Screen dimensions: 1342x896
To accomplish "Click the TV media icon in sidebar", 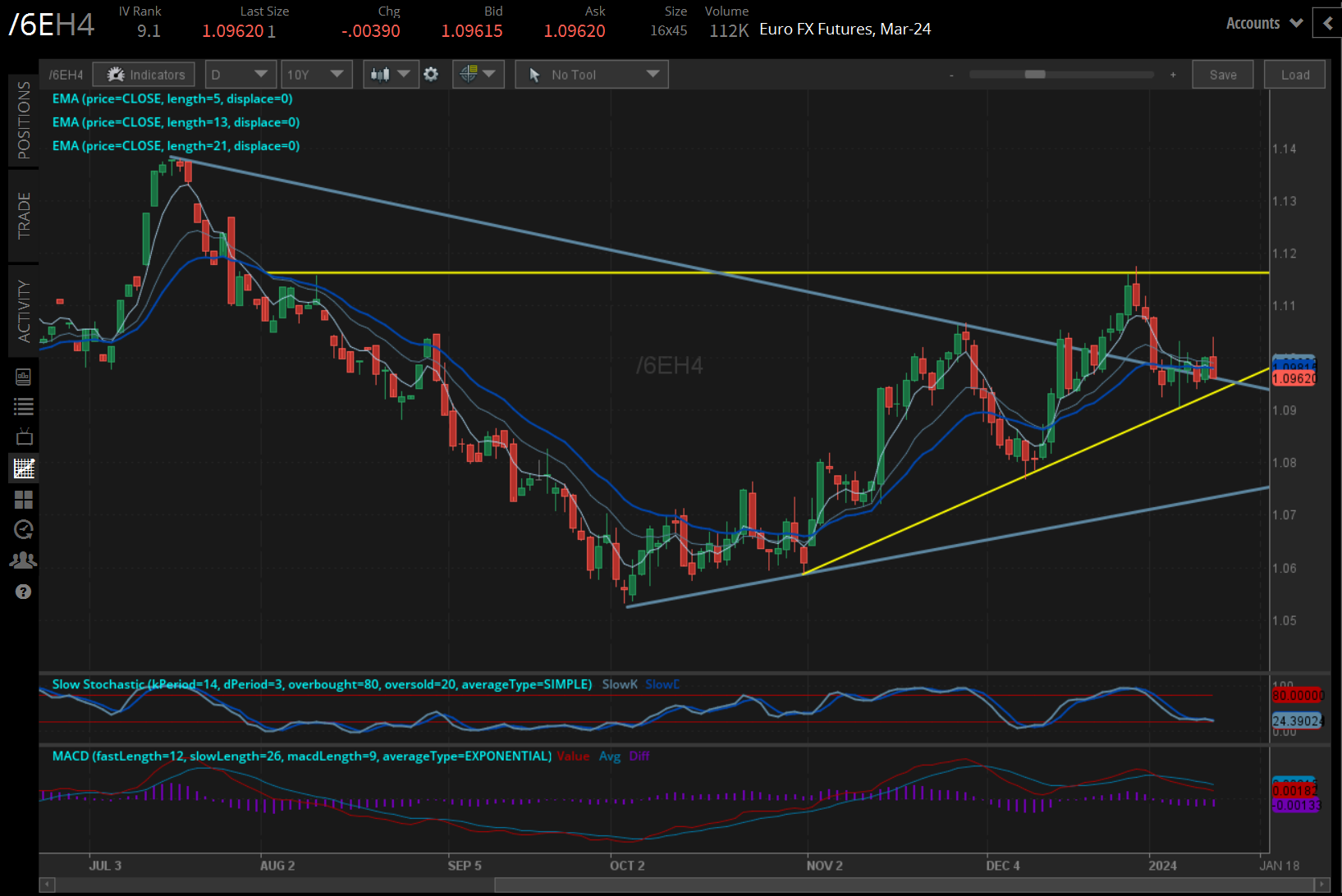I will [x=24, y=437].
